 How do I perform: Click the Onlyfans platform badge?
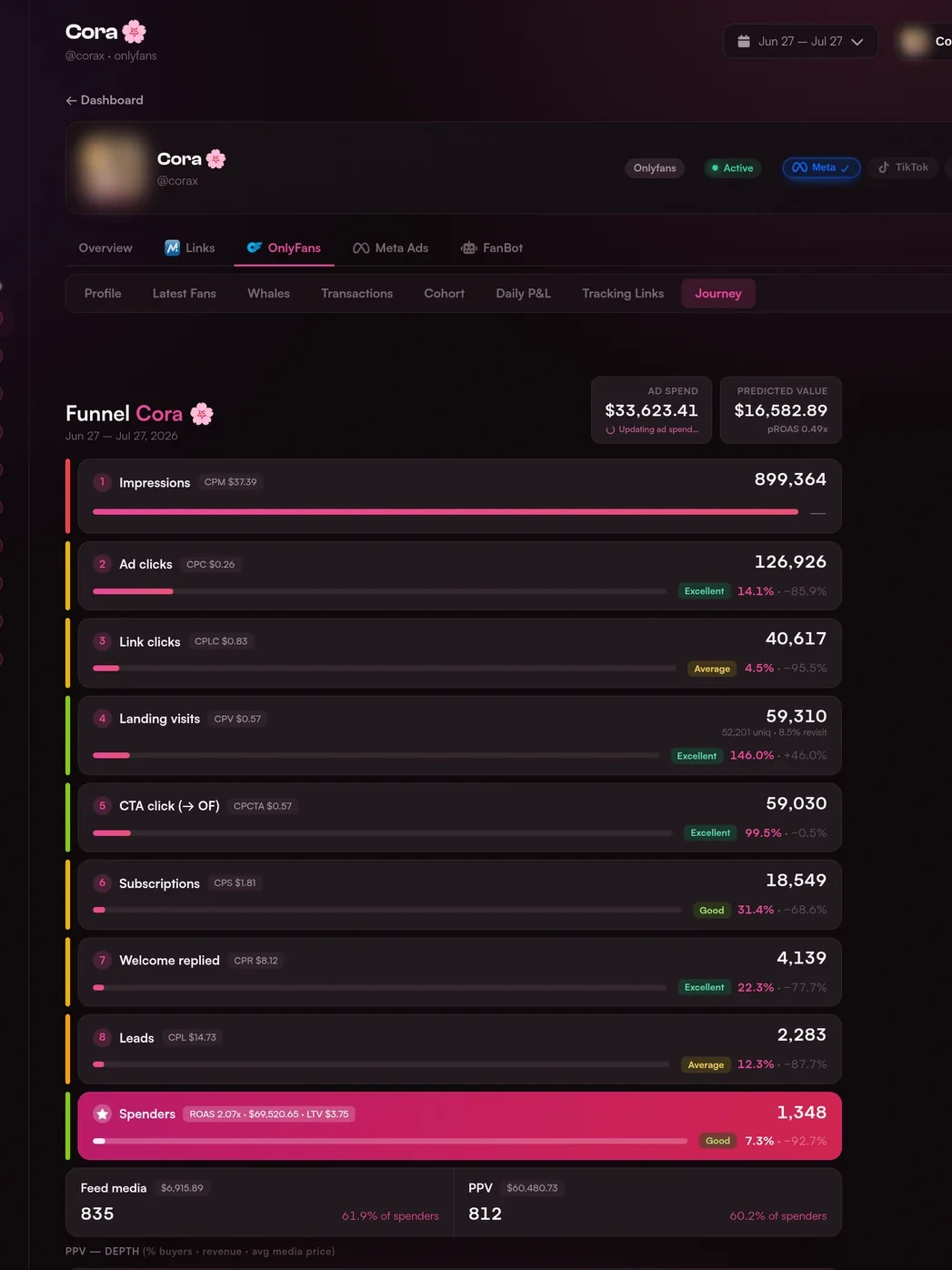point(655,167)
